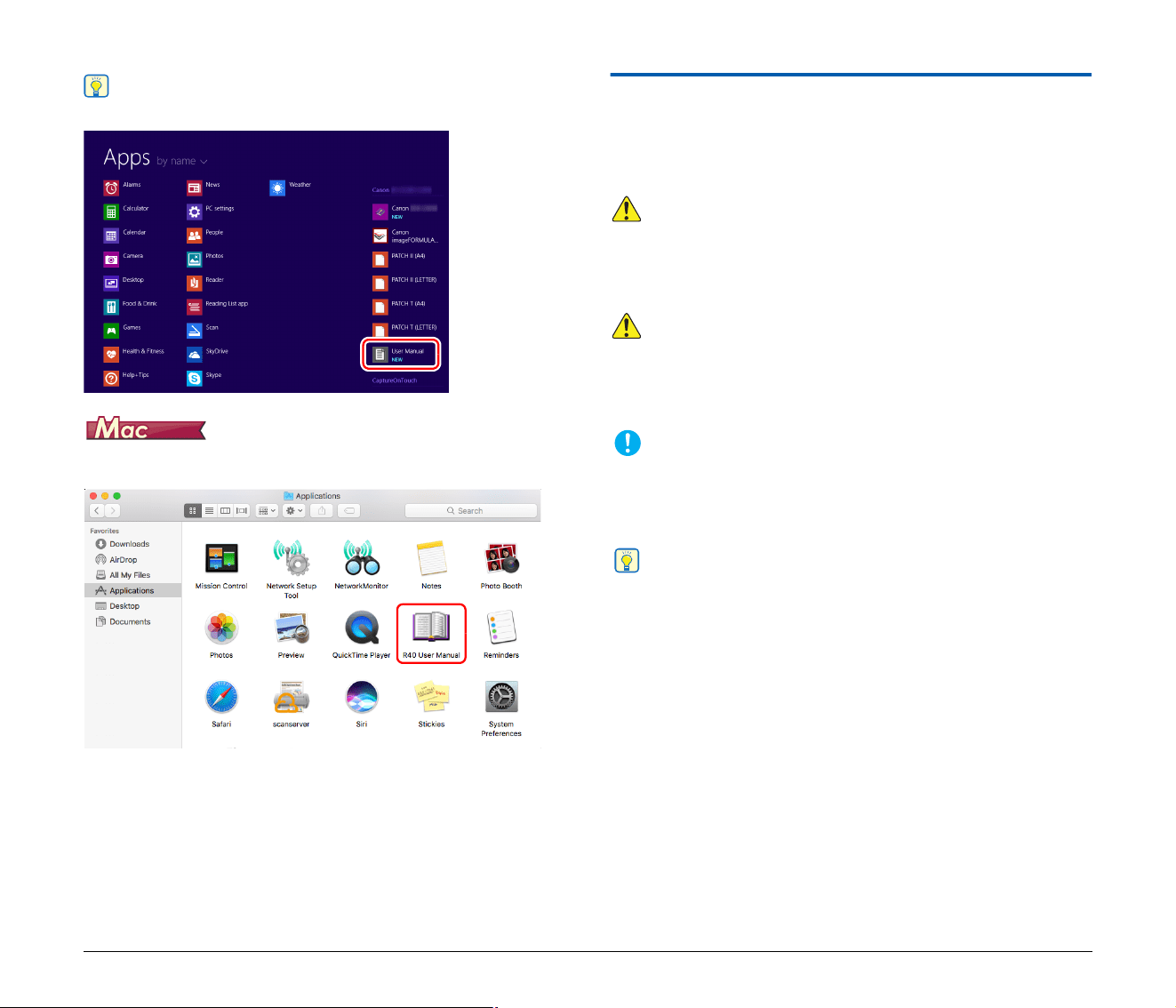
Task: Open the Food & Drink app
Action: tap(130, 307)
